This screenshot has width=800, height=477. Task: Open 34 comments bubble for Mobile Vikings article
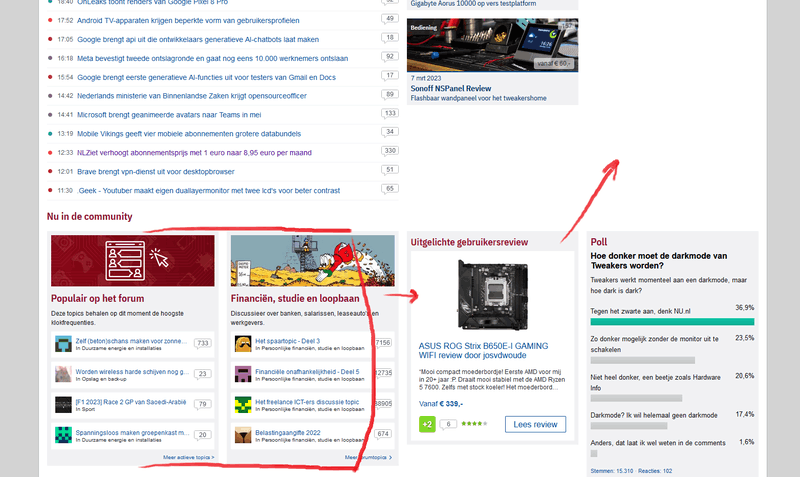[x=390, y=133]
